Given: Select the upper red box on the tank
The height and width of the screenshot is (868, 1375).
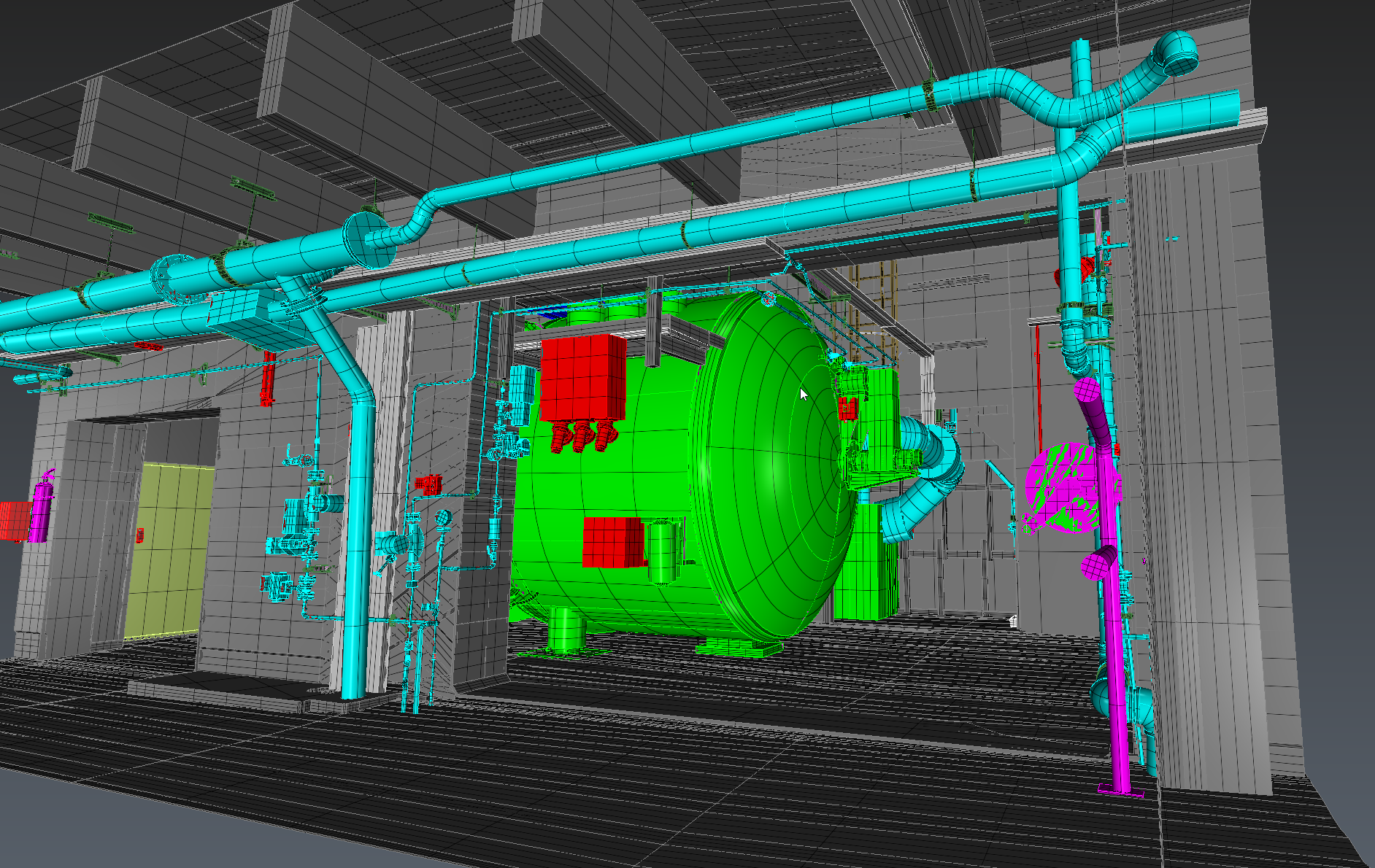Looking at the screenshot, I should tap(583, 378).
